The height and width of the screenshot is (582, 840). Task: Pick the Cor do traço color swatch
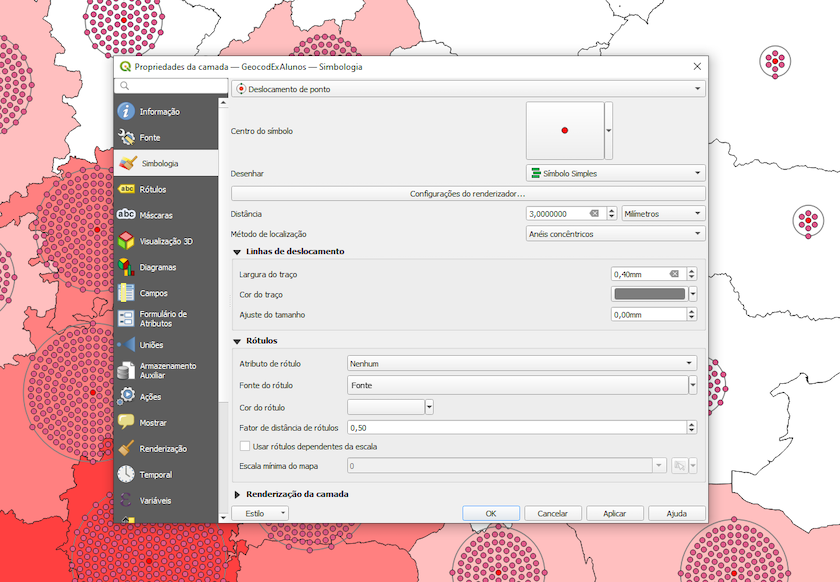tap(648, 294)
